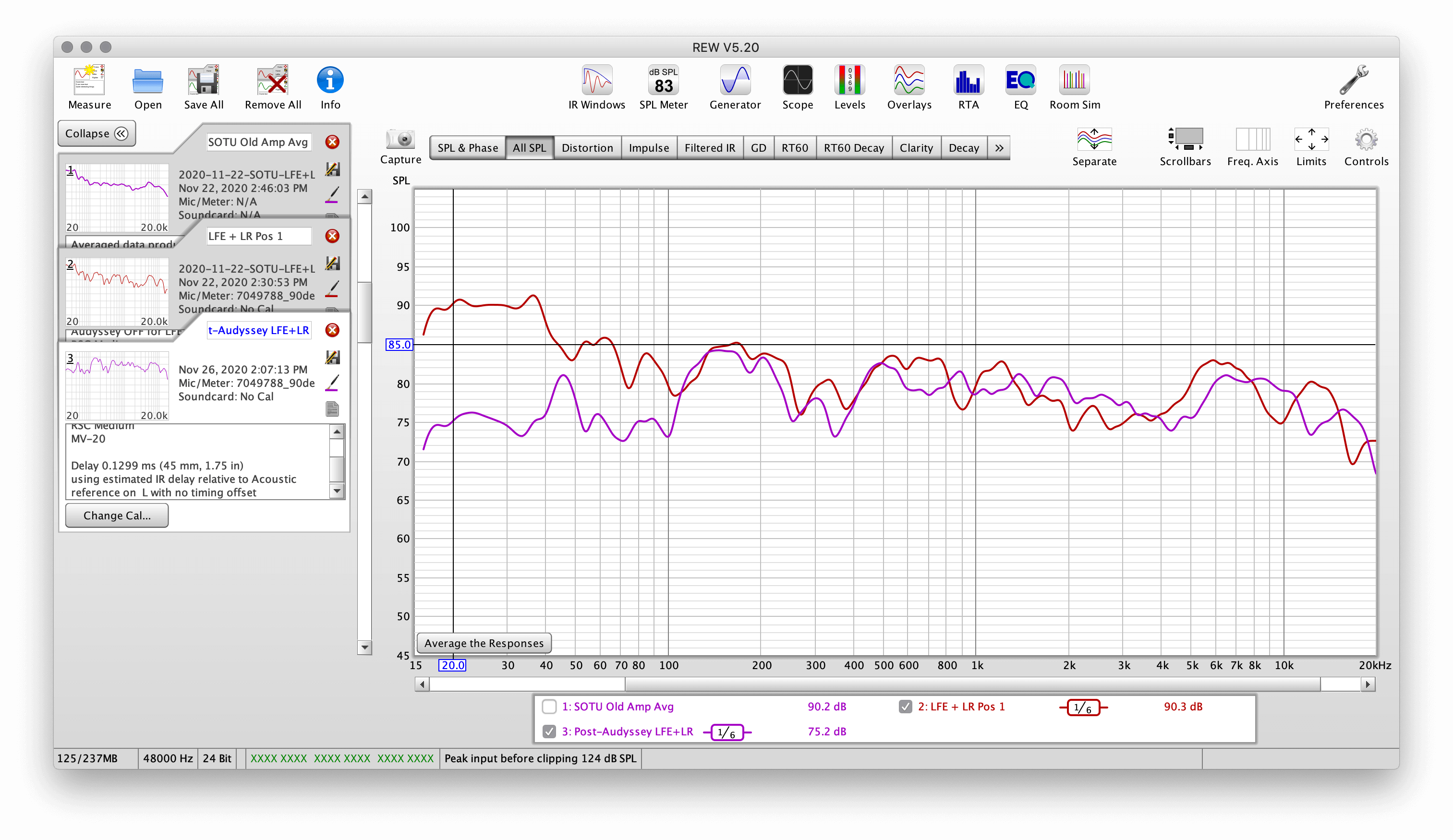
Task: Open notes page icon for measurement 3
Action: pos(332,409)
